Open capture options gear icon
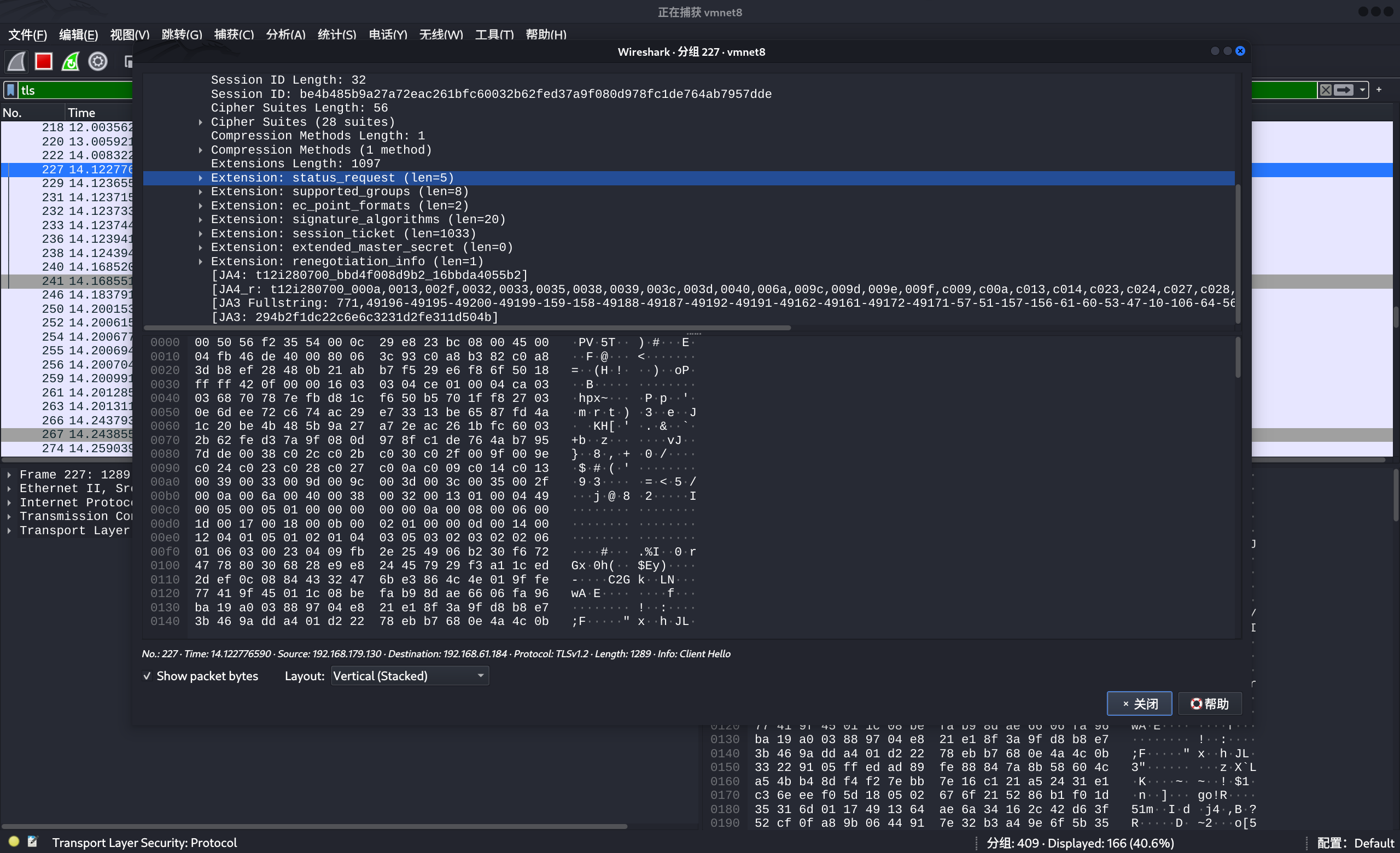Screen dimensions: 1400x853 pyautogui.click(x=98, y=61)
